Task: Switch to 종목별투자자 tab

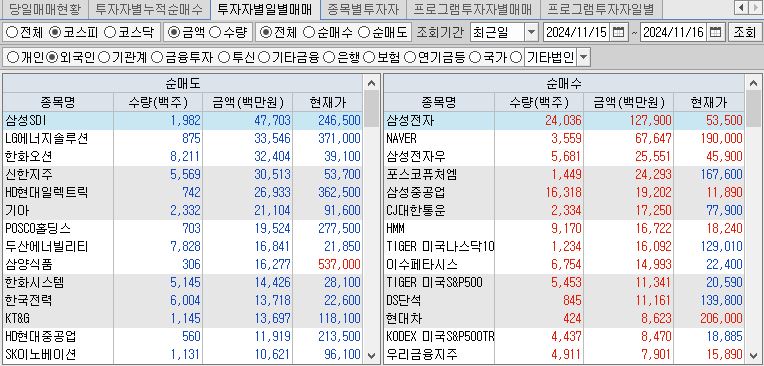Action: tap(363, 9)
